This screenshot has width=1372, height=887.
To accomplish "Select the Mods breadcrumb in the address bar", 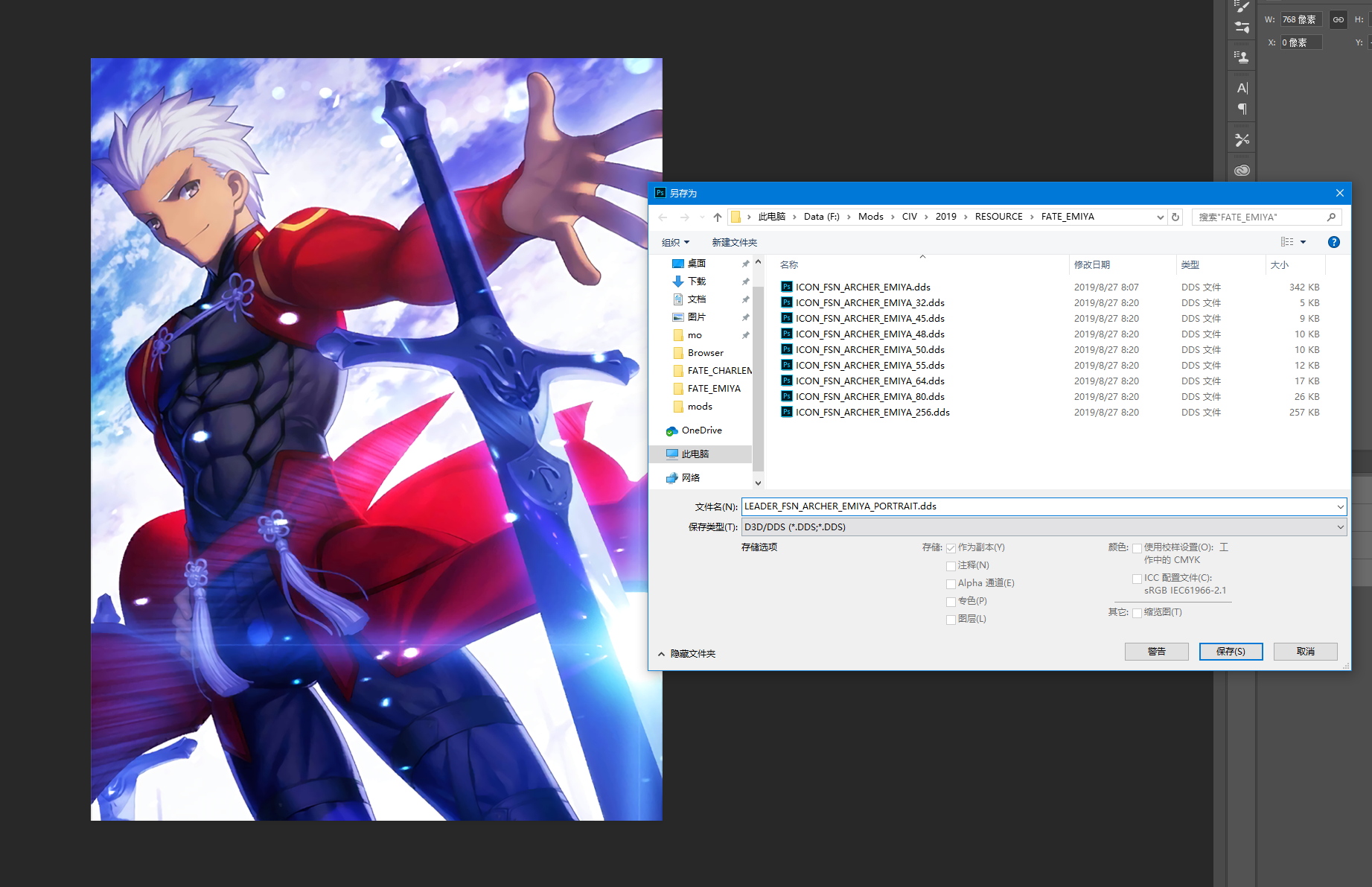I will coord(870,217).
